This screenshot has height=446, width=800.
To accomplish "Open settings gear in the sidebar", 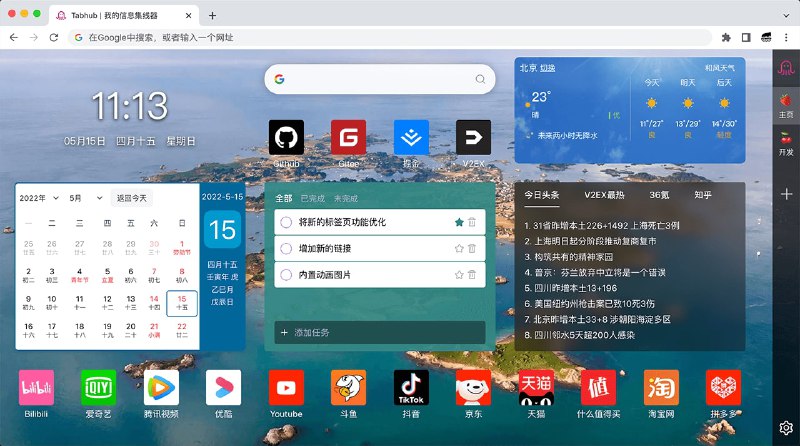I will (786, 427).
